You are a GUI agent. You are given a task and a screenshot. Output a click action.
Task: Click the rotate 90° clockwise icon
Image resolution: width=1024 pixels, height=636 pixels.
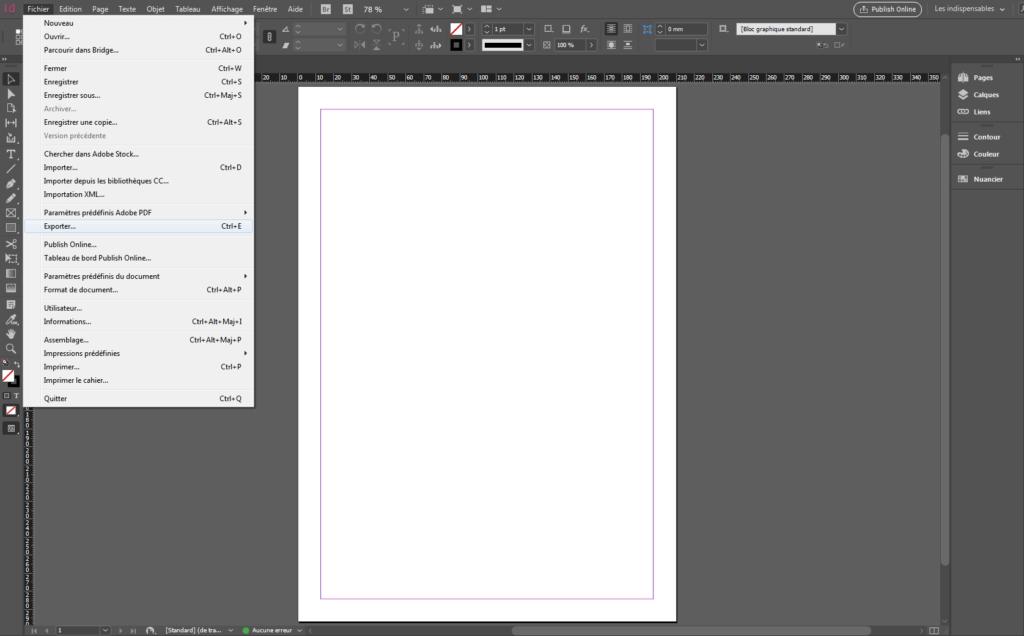pos(360,29)
